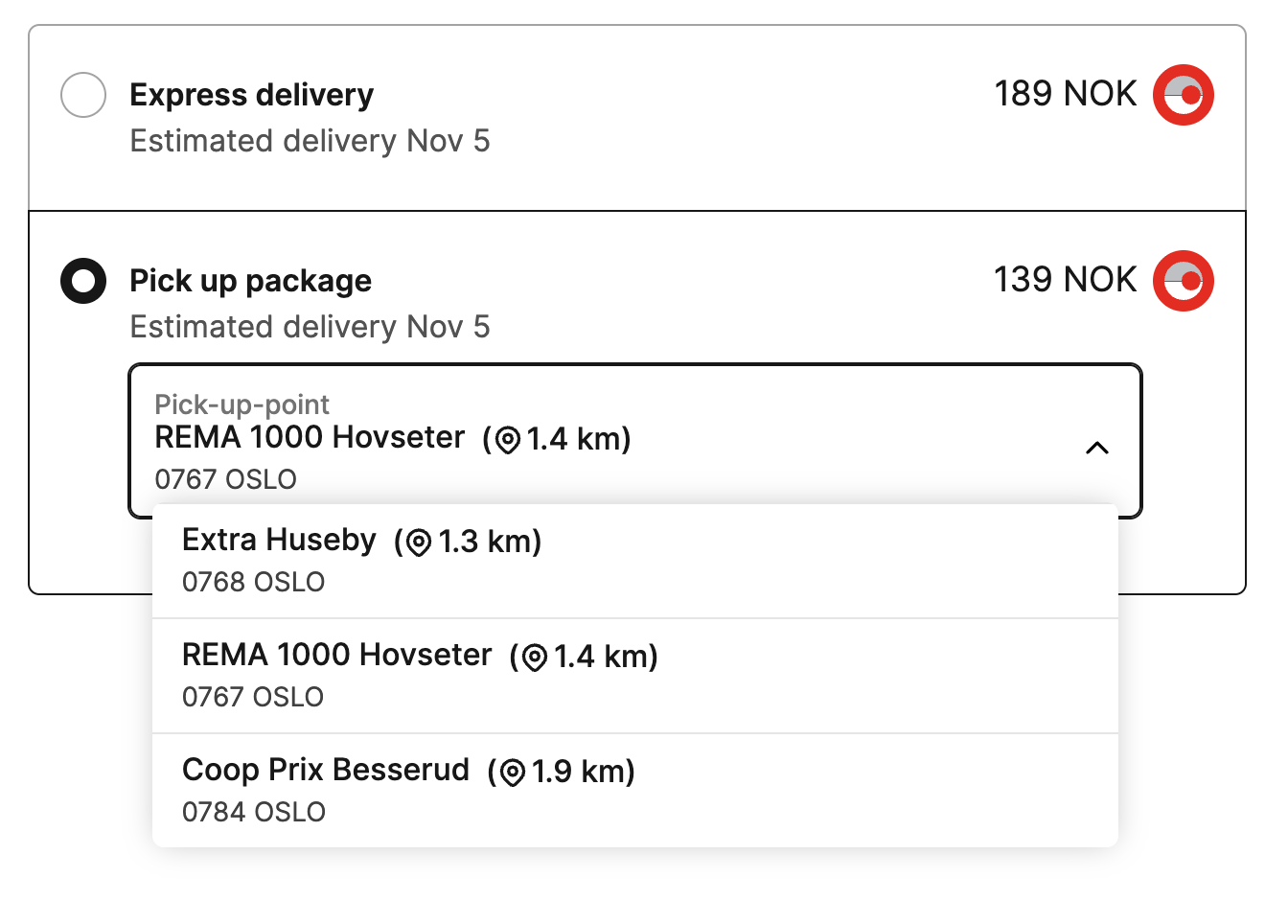The width and height of the screenshot is (1288, 924).
Task: Click the carrier logo next to 189 NOK
Action: (x=1183, y=95)
